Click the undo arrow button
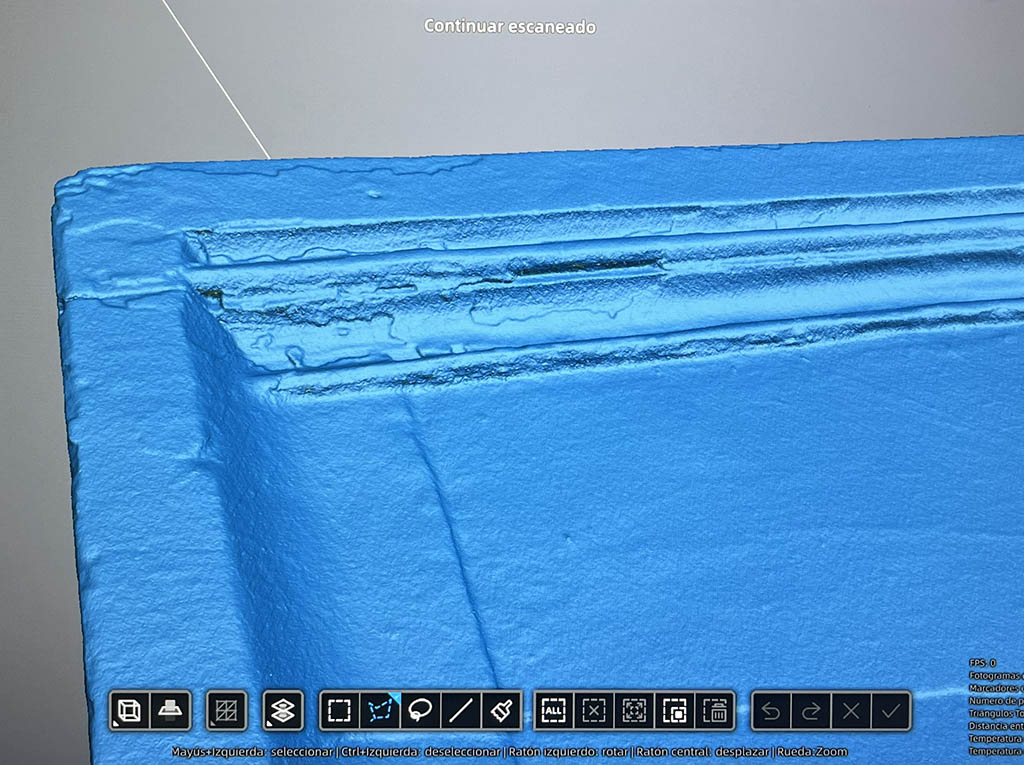 (771, 710)
